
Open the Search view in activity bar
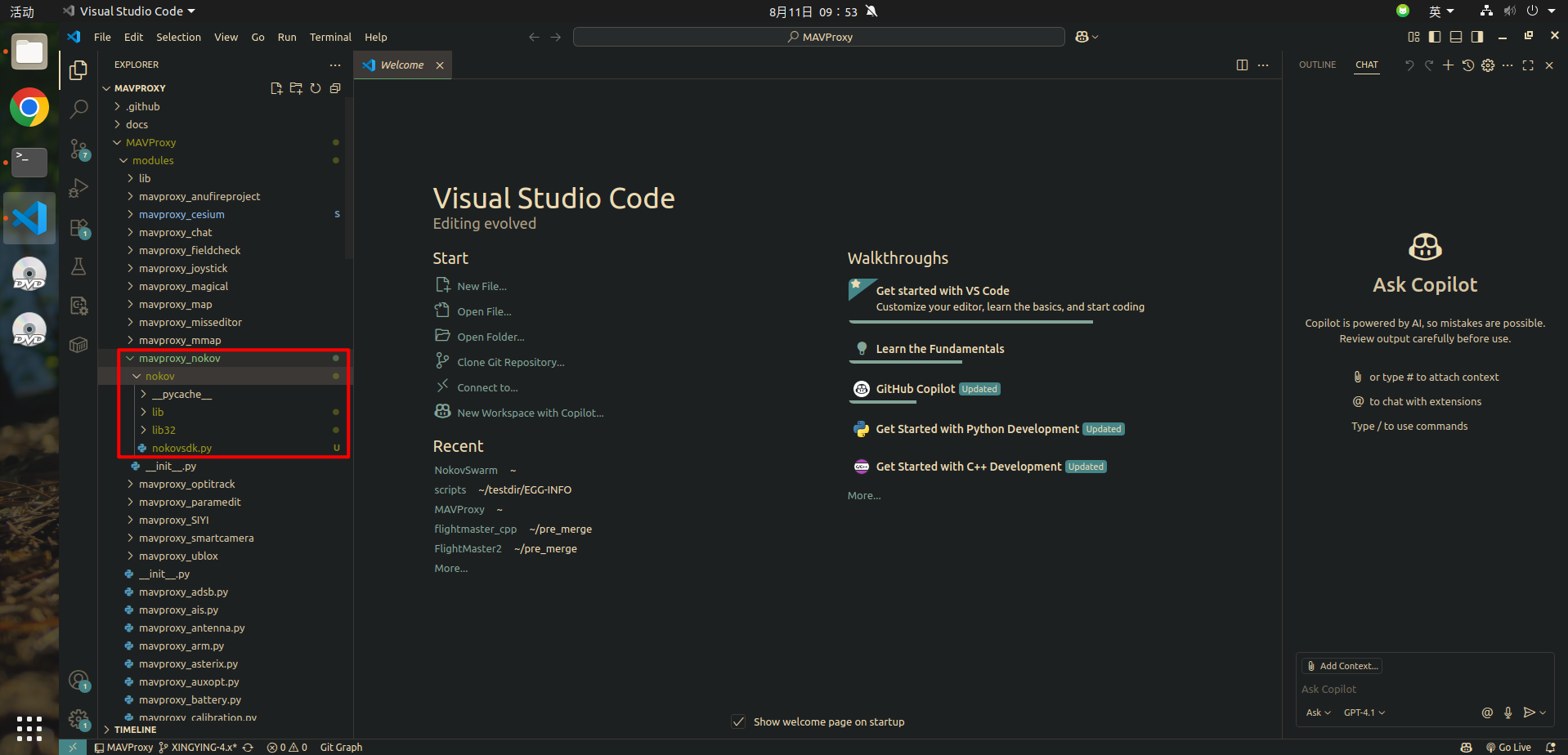click(x=78, y=109)
